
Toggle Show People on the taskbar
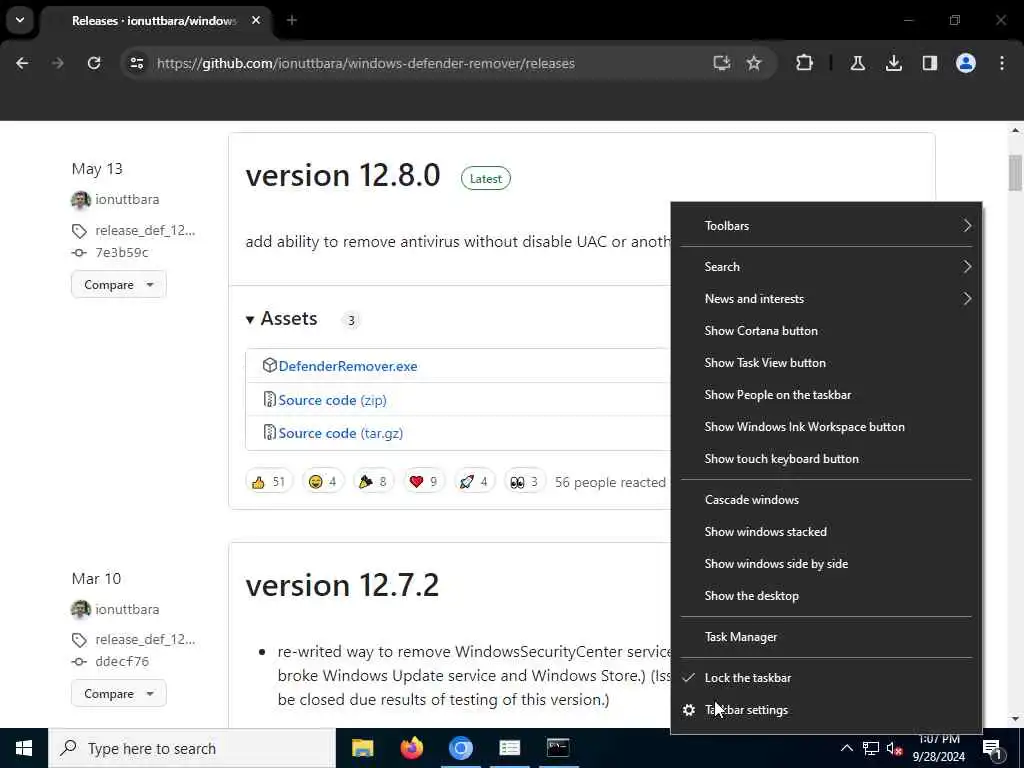[x=826, y=395]
